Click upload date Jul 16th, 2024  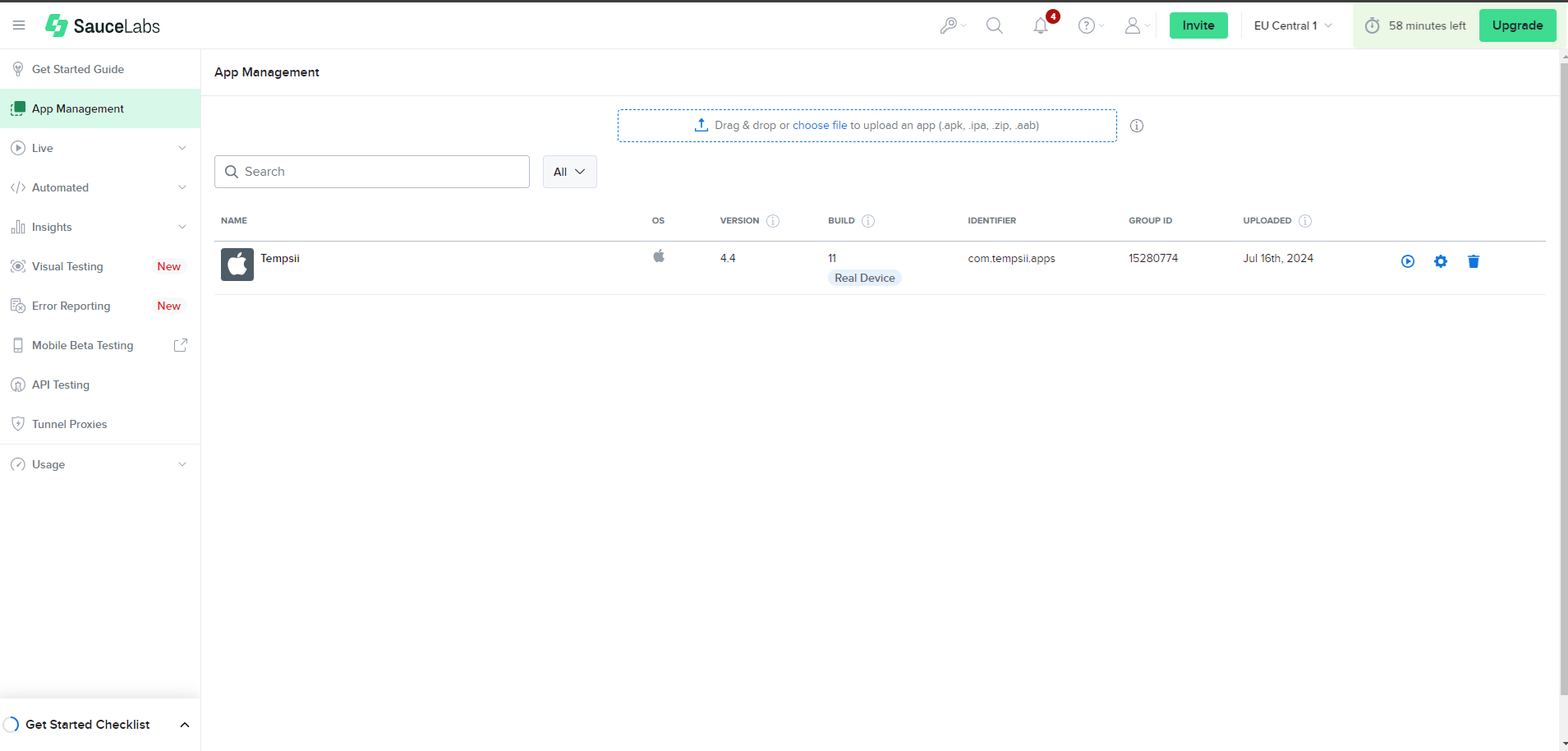[1278, 258]
